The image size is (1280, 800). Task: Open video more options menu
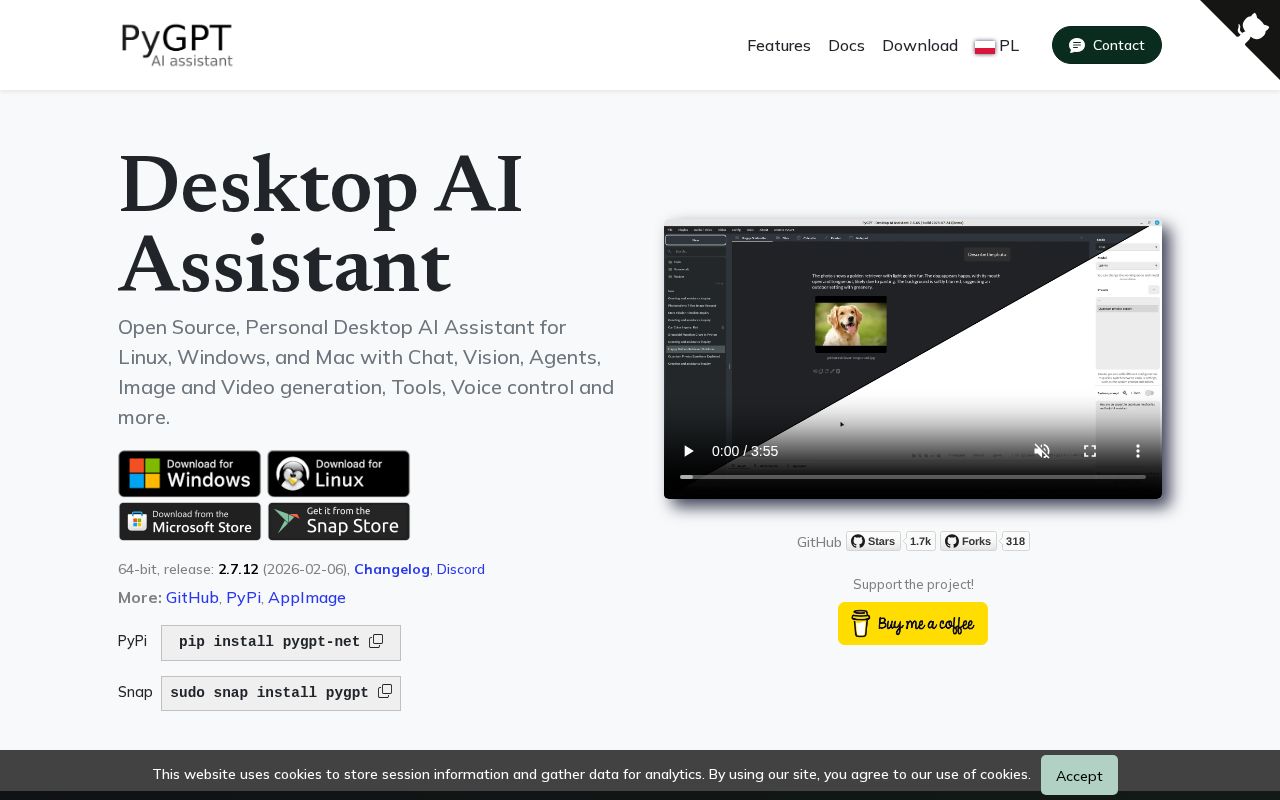tap(1138, 451)
